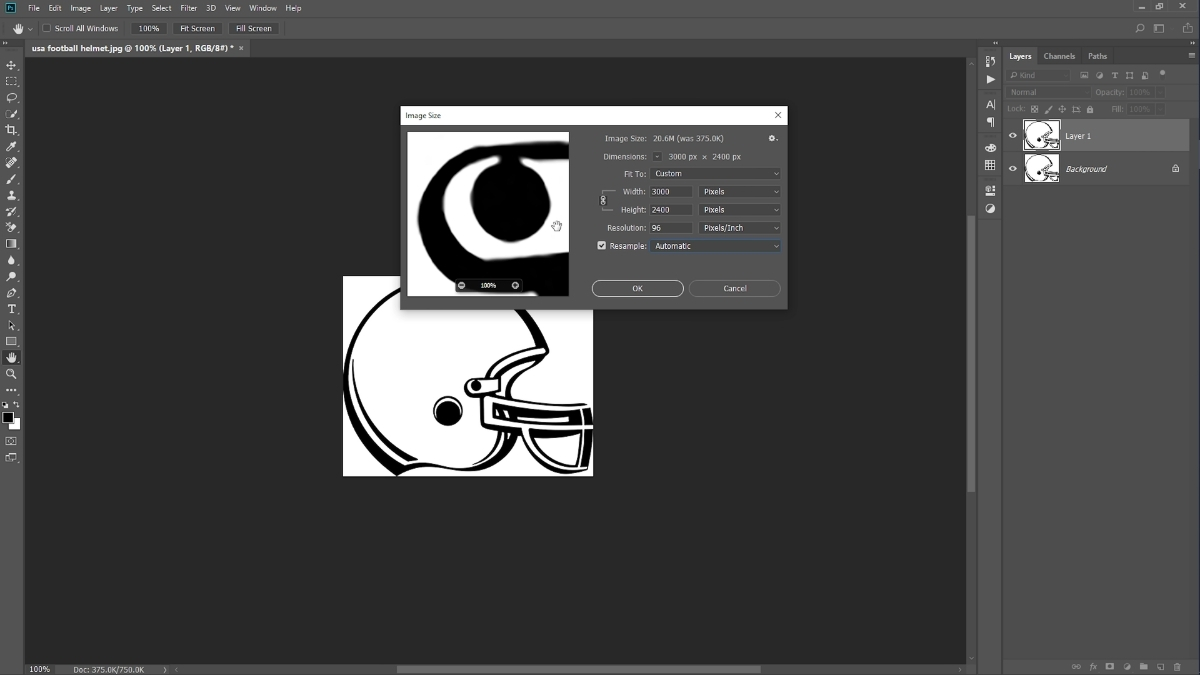
Task: Open the Fit To dropdown
Action: coord(716,173)
